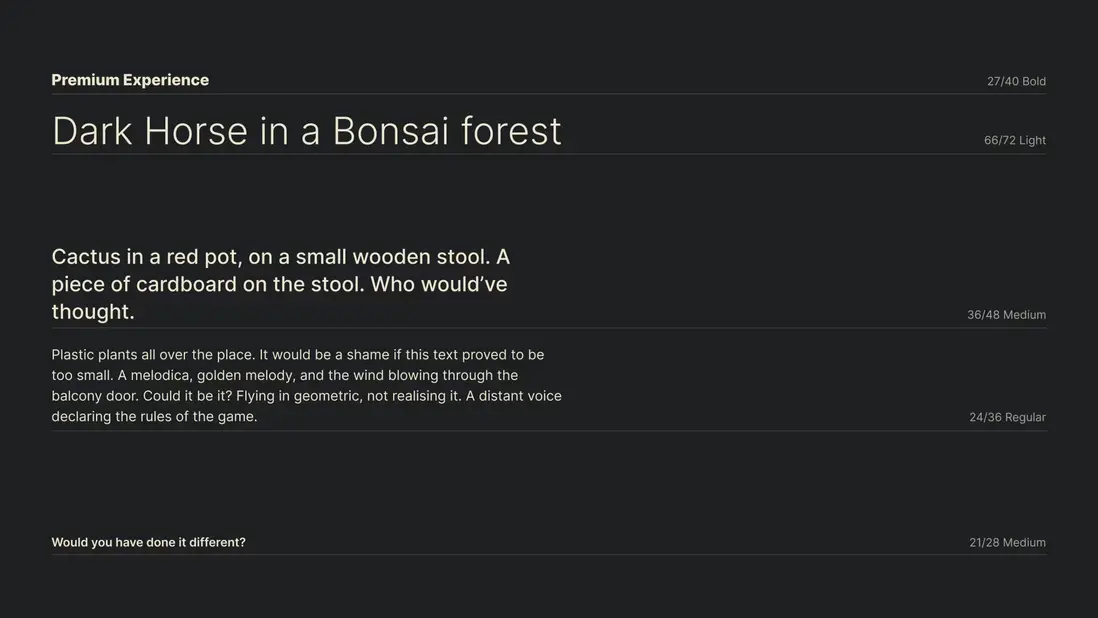The image size is (1098, 618).
Task: Click the 66/72 Light size label
Action: point(1014,140)
